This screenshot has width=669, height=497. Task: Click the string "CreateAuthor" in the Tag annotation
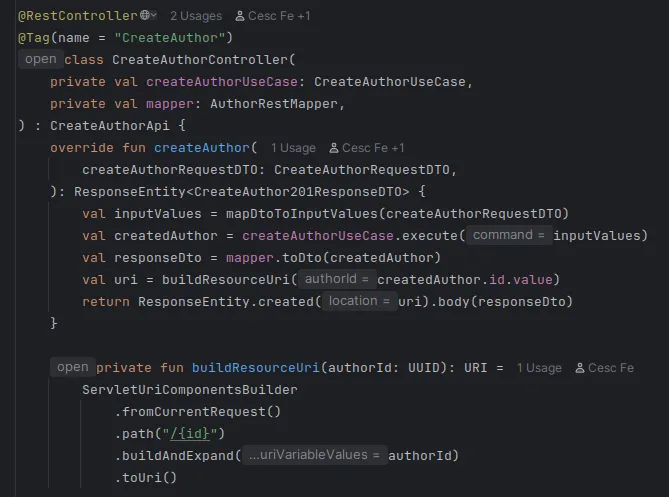pyautogui.click(x=169, y=38)
